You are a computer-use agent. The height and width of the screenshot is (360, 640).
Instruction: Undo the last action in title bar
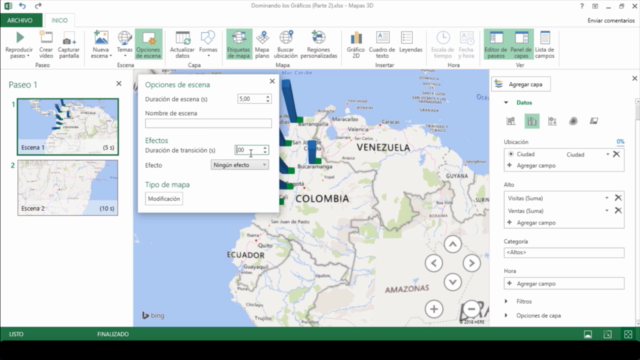(22, 6)
